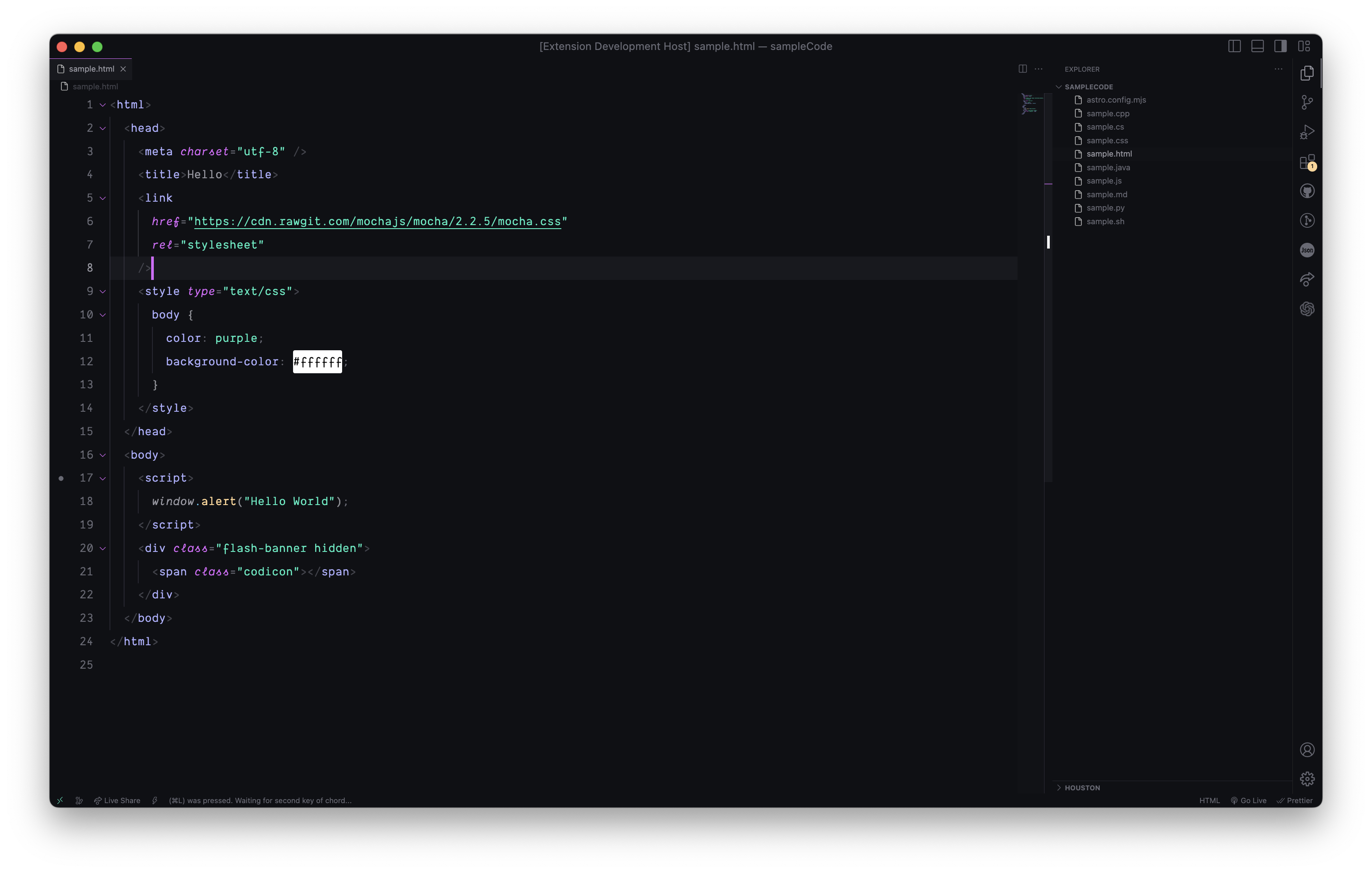This screenshot has width=1372, height=873.
Task: Expand the HOUSTON panel section
Action: pos(1082,788)
